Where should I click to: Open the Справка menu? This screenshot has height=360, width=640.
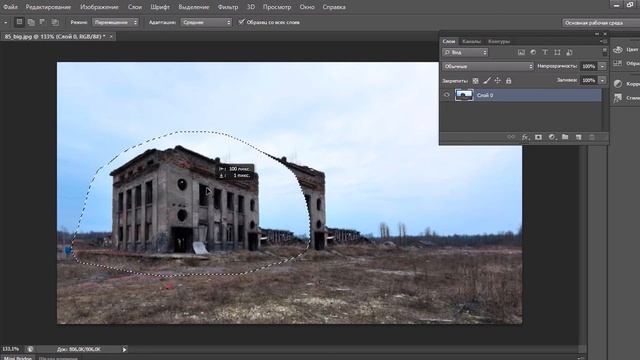click(x=334, y=7)
